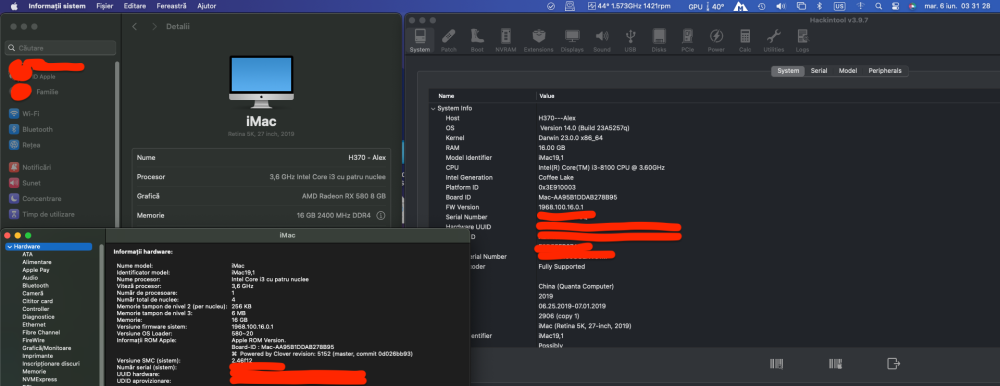Switch to the Serial tab in Hackintool
1000x386 pixels.
click(x=819, y=71)
